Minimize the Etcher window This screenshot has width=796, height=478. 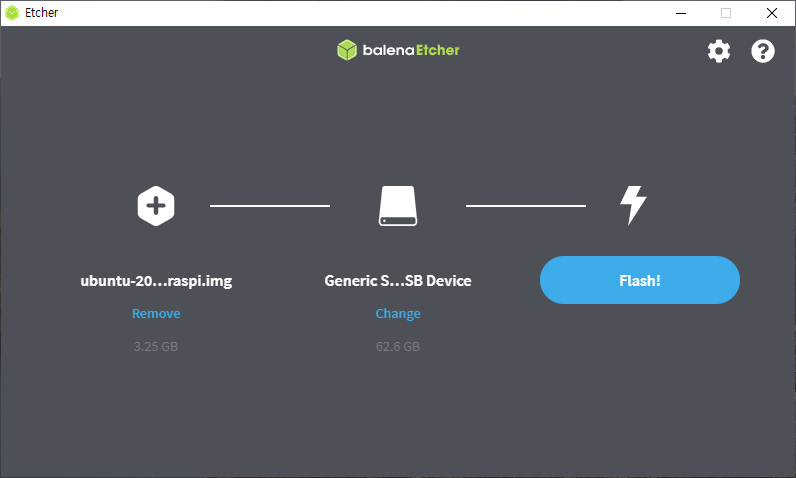coord(681,13)
